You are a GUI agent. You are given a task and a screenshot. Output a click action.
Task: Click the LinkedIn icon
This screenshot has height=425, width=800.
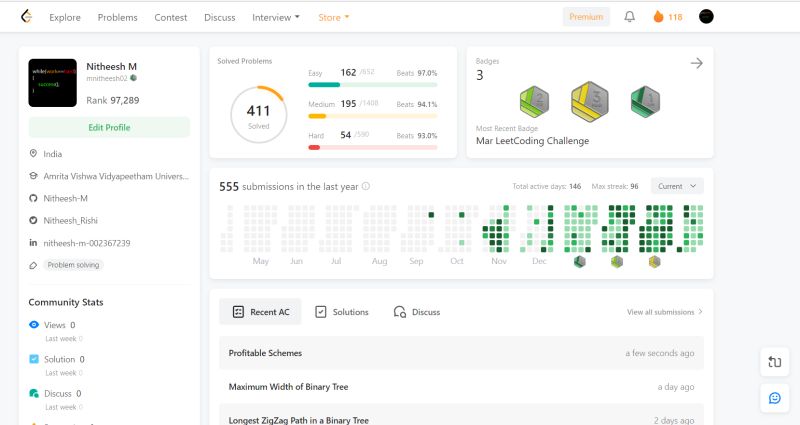pos(33,243)
